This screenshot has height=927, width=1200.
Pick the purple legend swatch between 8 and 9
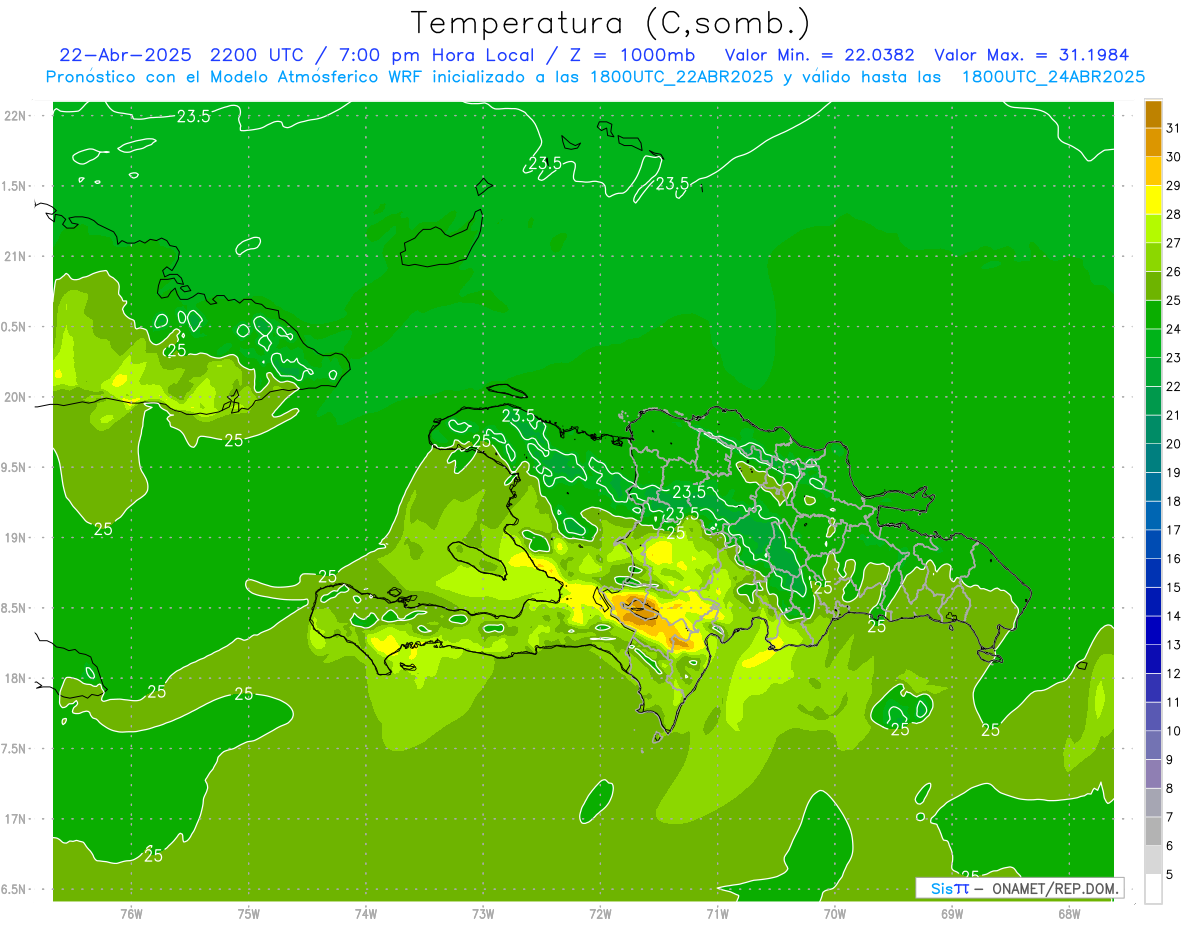[1153, 775]
